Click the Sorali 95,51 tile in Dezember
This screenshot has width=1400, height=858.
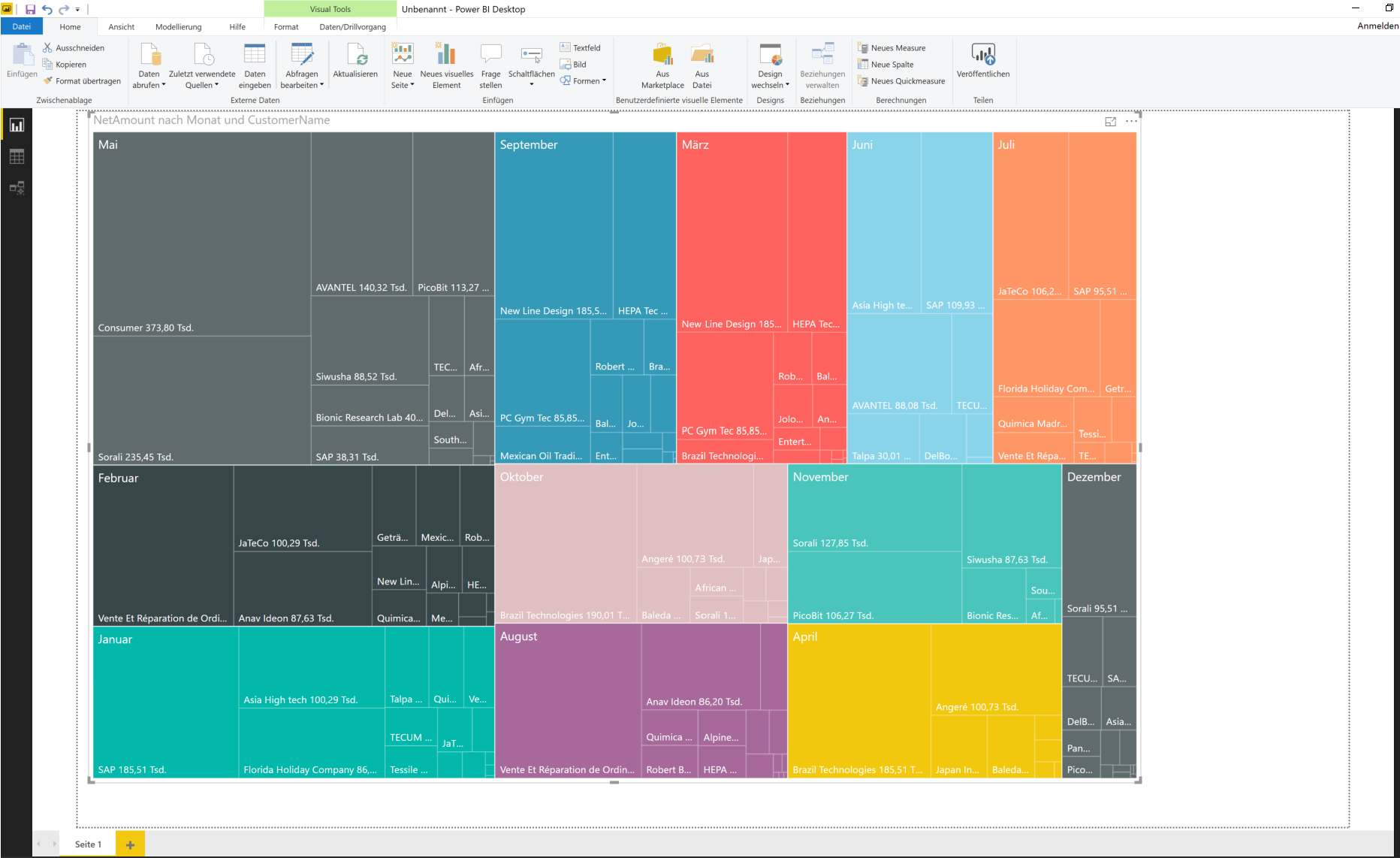(x=1099, y=541)
